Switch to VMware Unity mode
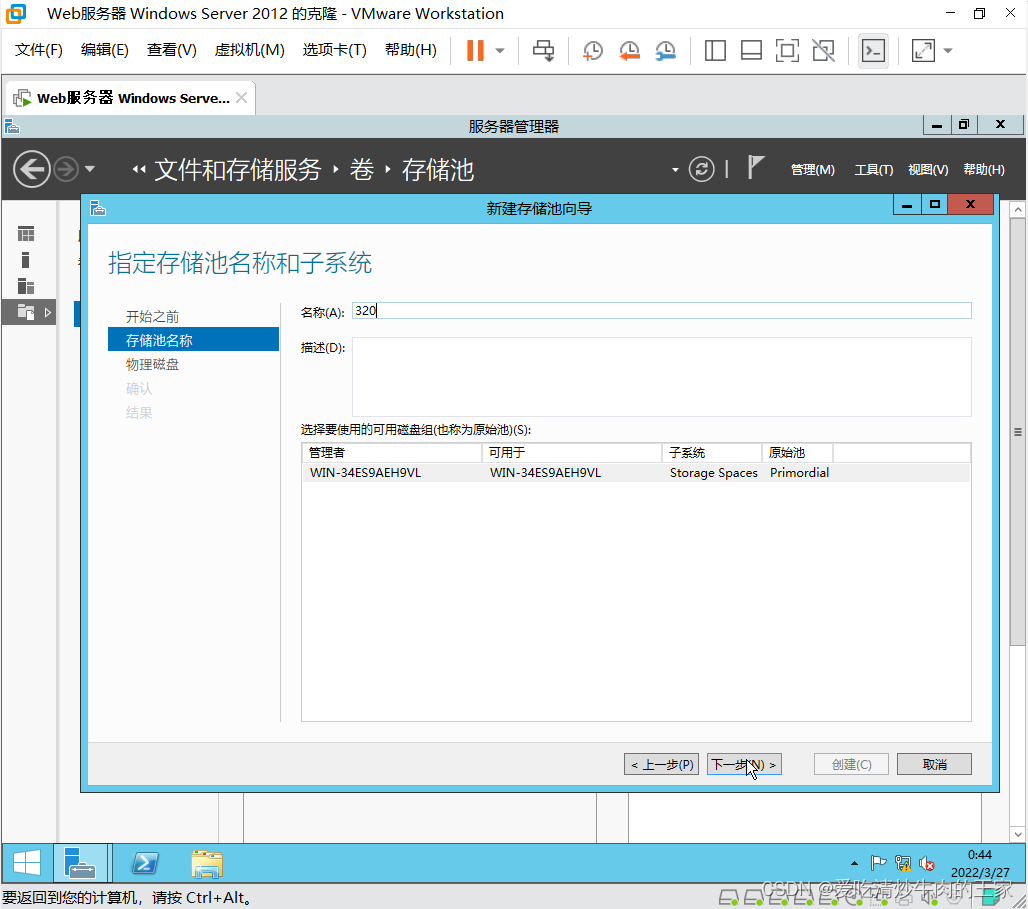This screenshot has width=1028, height=909. [823, 50]
